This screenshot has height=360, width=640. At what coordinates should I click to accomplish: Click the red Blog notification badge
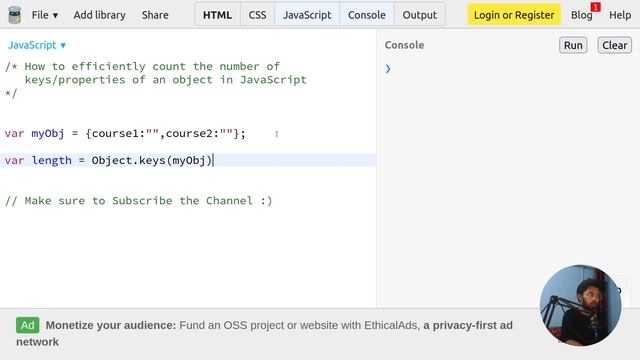[596, 7]
